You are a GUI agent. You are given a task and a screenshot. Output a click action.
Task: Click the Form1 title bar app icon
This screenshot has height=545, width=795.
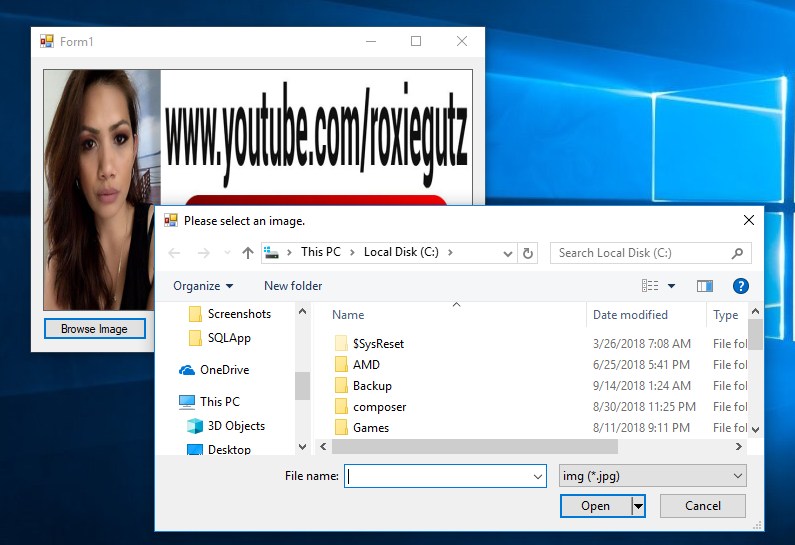pos(47,42)
